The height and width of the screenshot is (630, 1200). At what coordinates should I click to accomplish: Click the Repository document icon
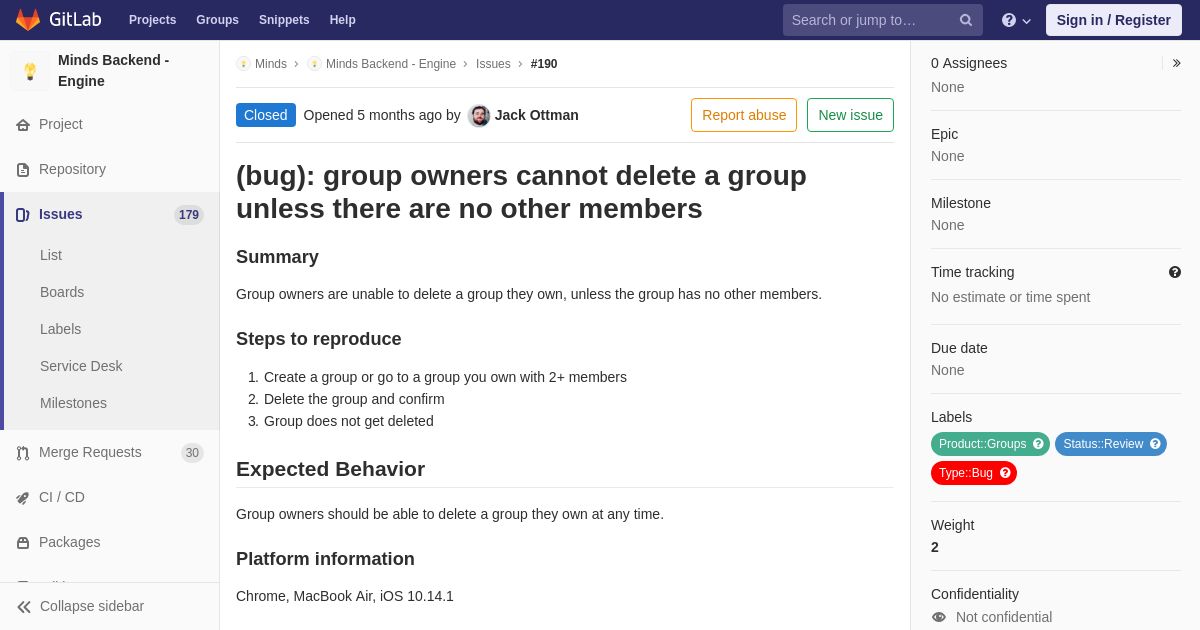coord(23,170)
